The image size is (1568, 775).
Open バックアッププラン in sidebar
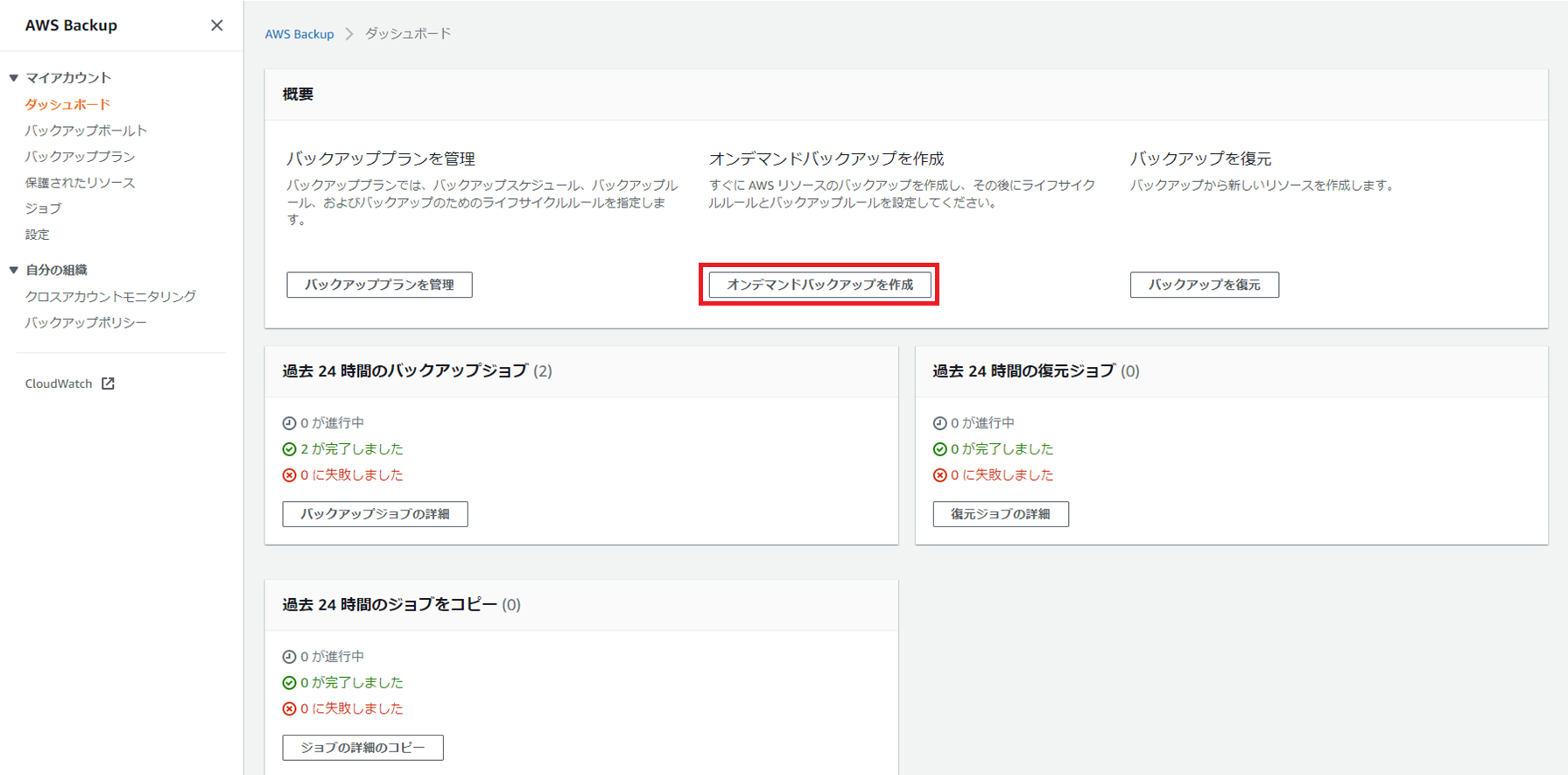[80, 157]
